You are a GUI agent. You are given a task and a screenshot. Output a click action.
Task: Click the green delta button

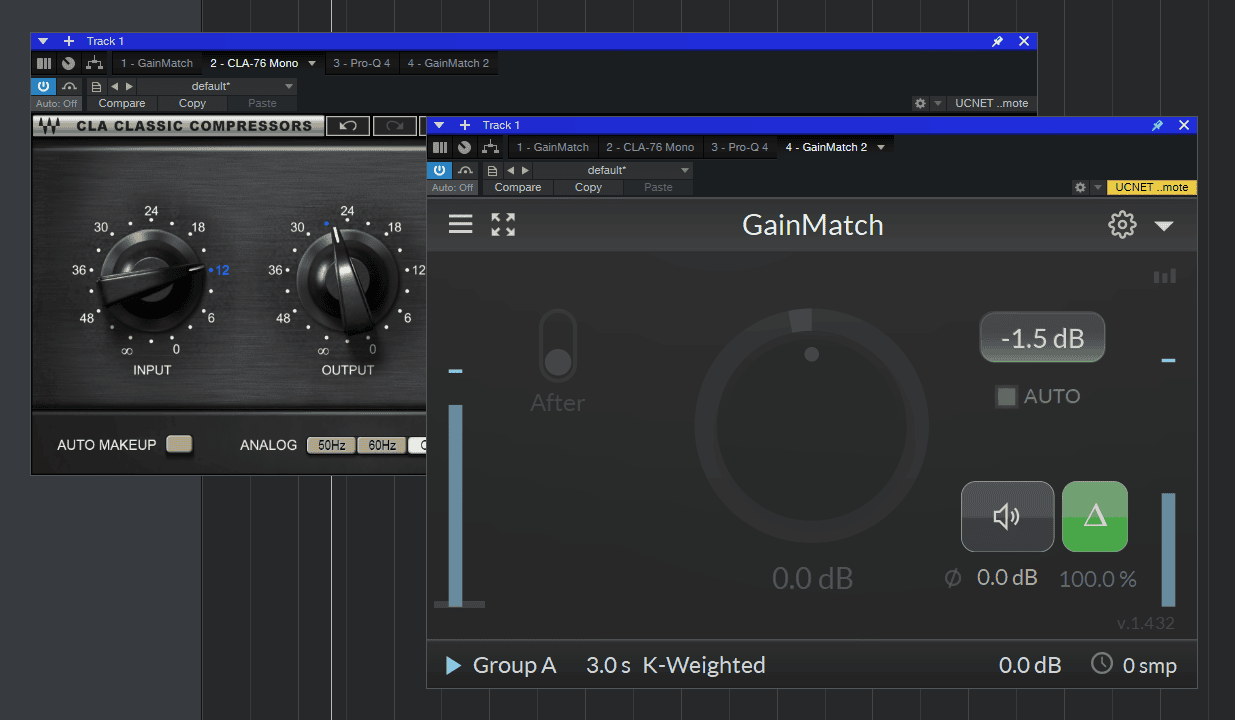pos(1095,516)
